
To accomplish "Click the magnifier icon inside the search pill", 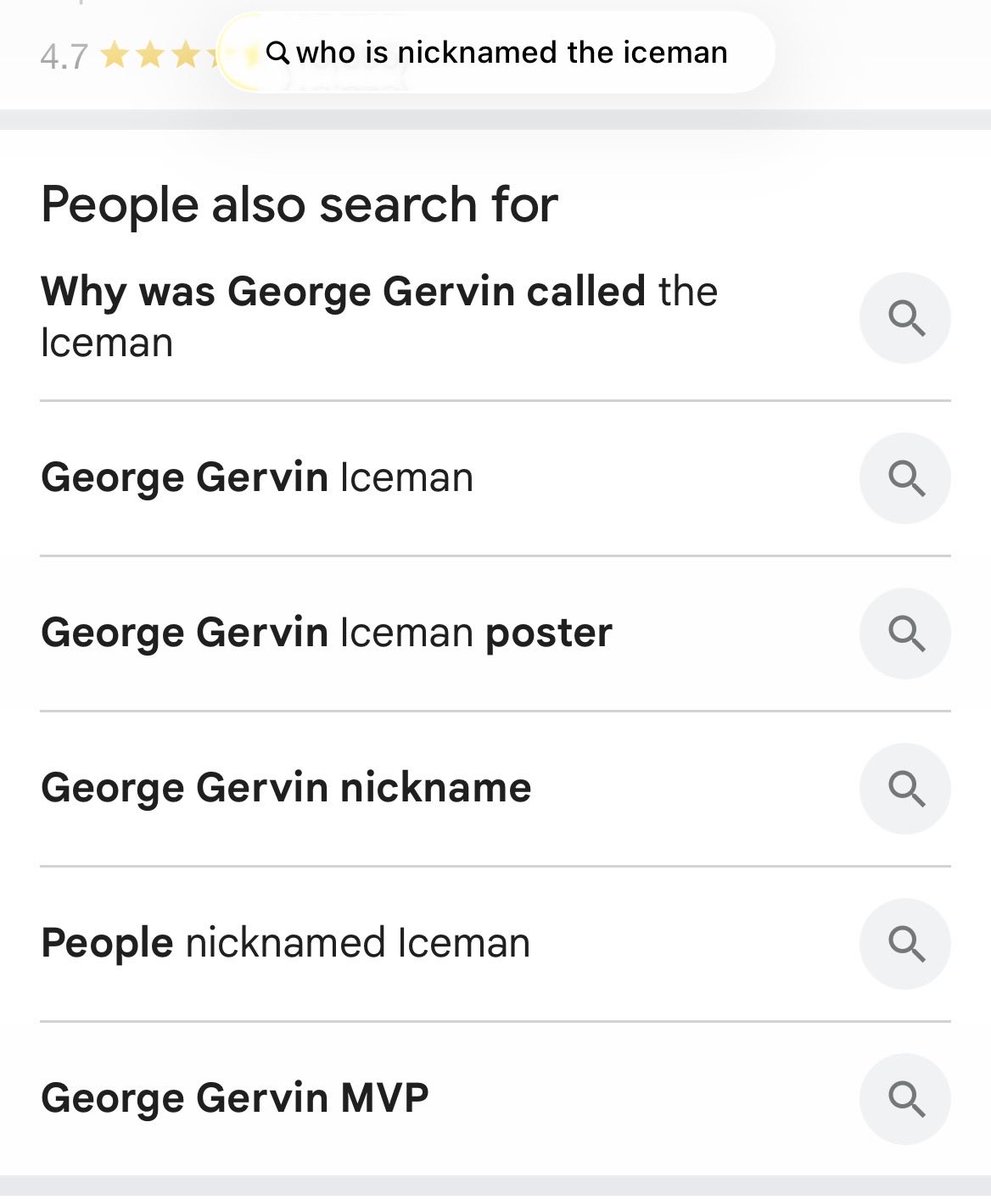I will coord(278,53).
